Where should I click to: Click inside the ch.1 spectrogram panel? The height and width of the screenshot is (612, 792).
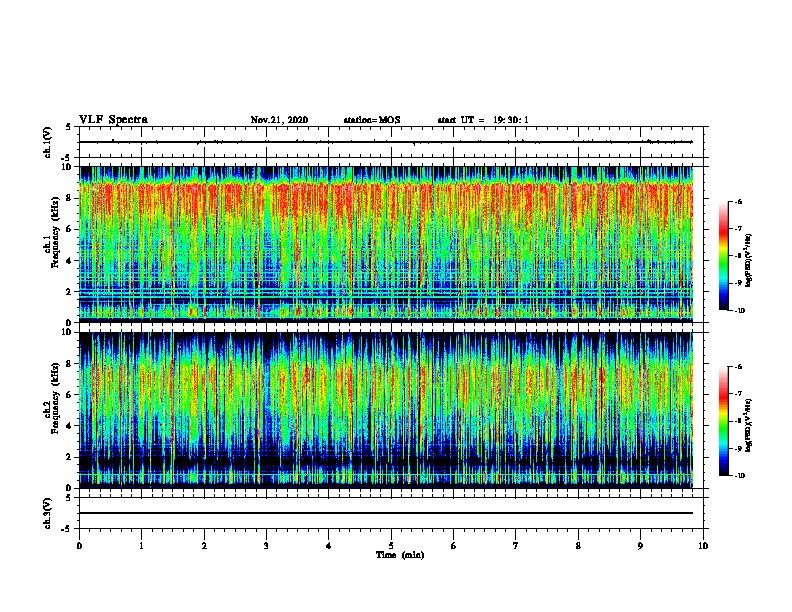(x=385, y=244)
